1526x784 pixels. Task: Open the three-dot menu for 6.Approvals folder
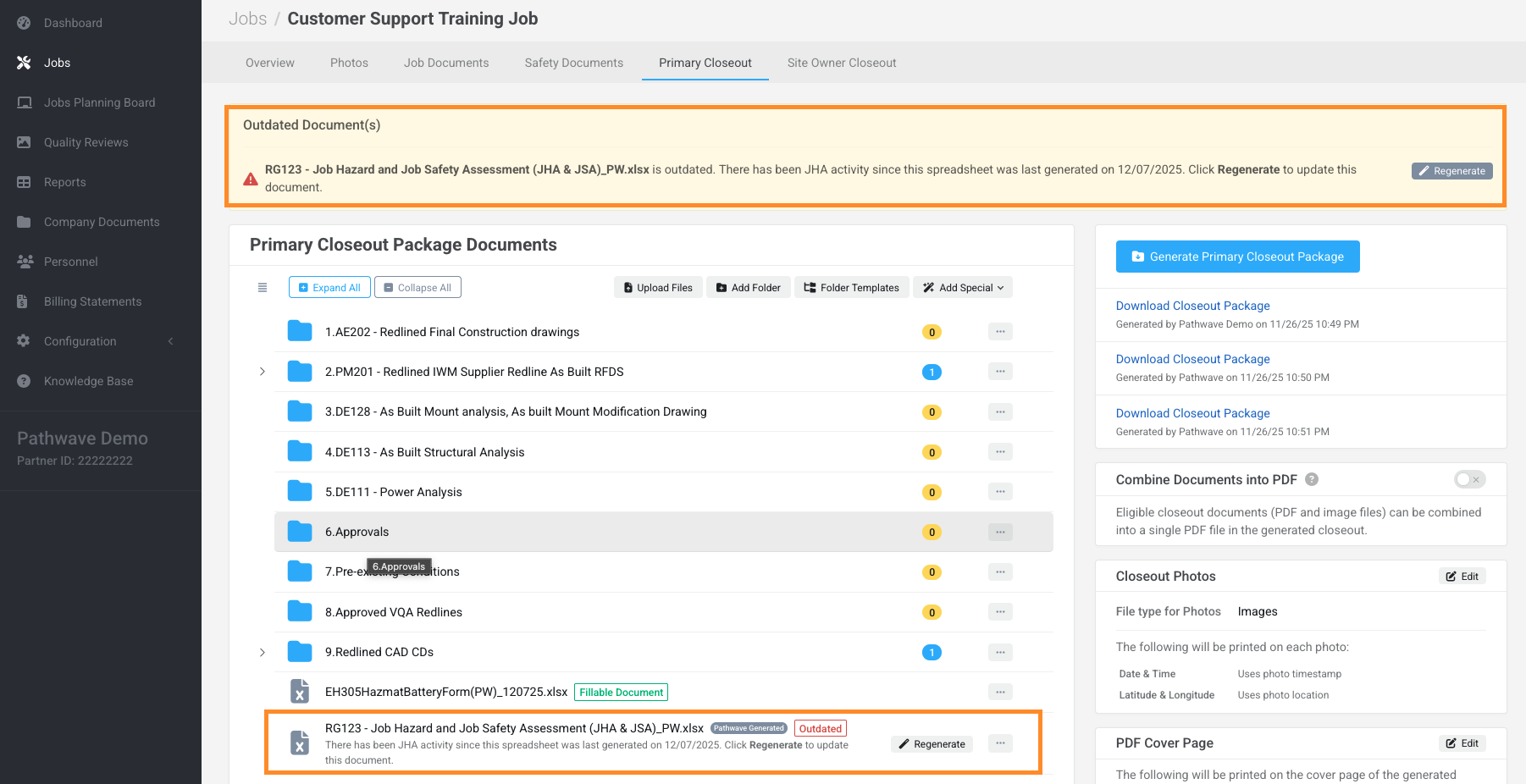click(1000, 532)
